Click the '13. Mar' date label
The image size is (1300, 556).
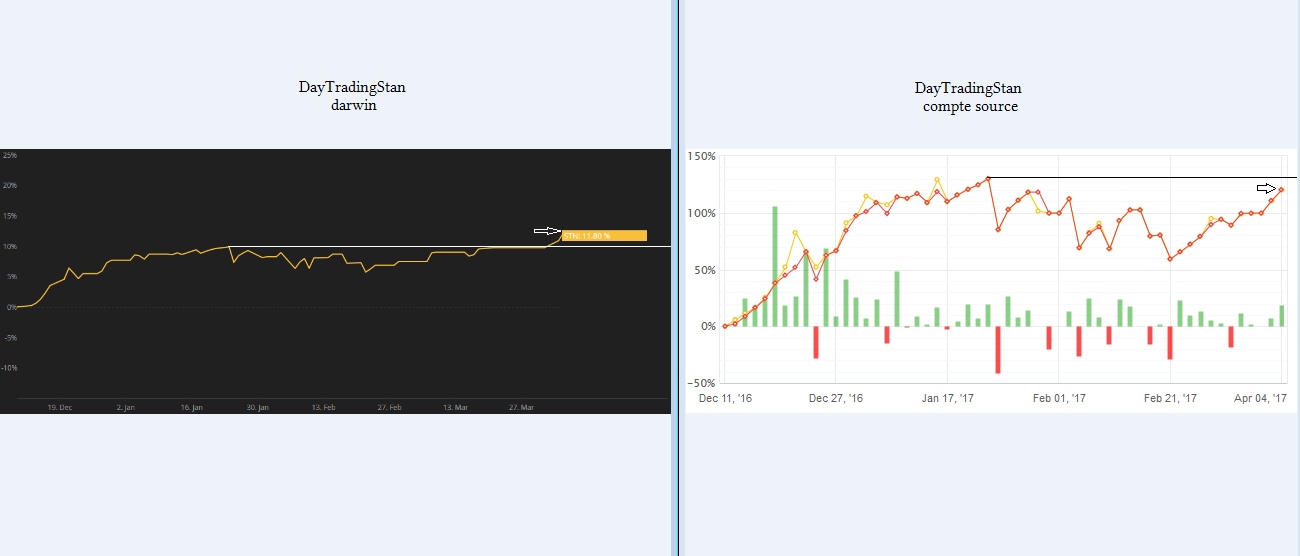(x=456, y=407)
